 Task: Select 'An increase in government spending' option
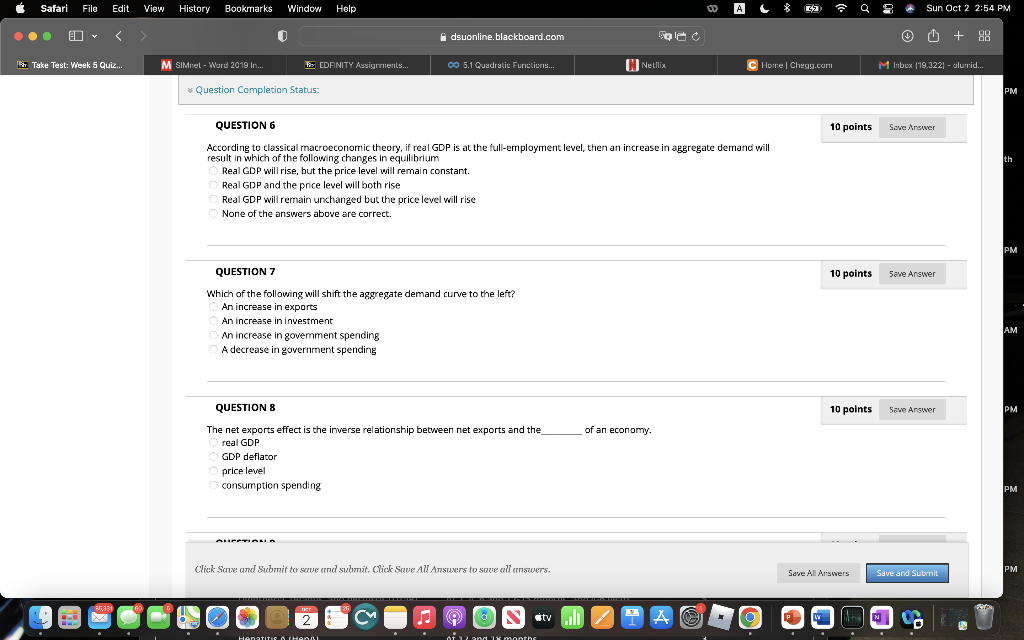click(213, 335)
